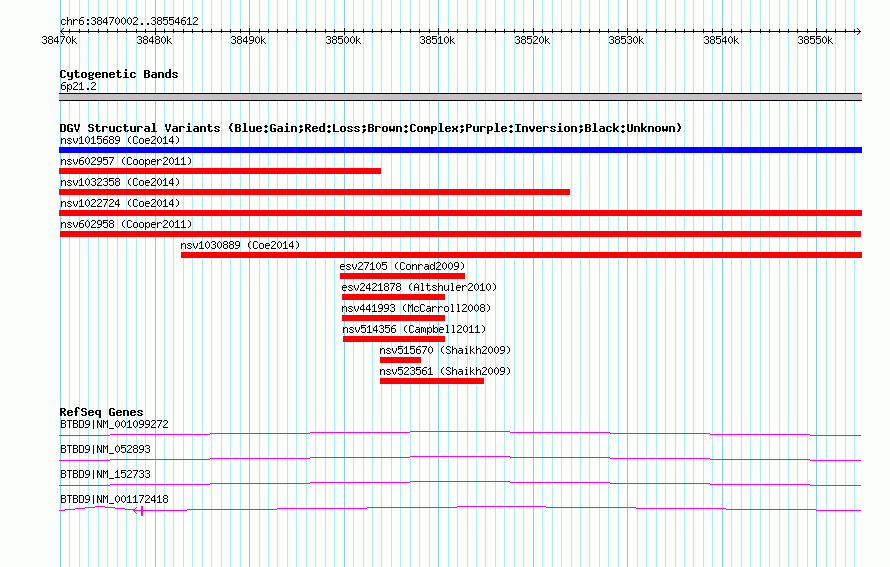Click the chr6:38470002..38554612 coordinates label
890x567 pixels.
point(129,21)
